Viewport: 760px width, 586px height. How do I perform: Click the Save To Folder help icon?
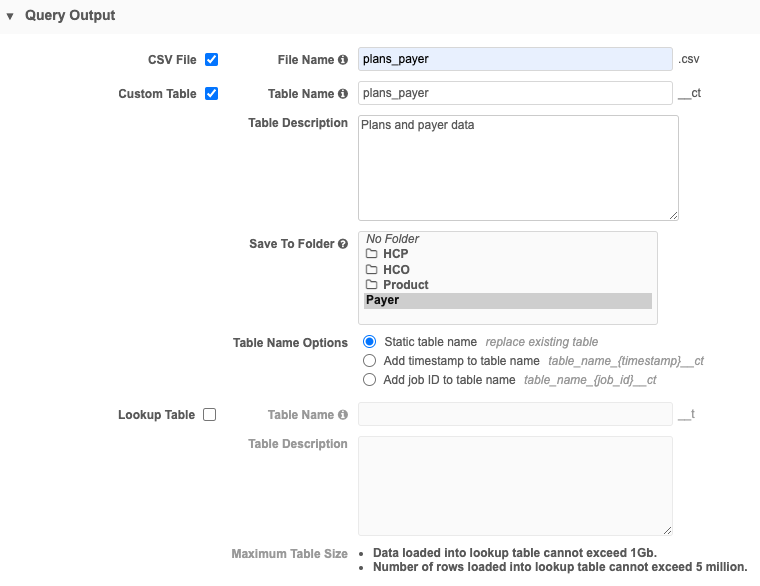[343, 244]
